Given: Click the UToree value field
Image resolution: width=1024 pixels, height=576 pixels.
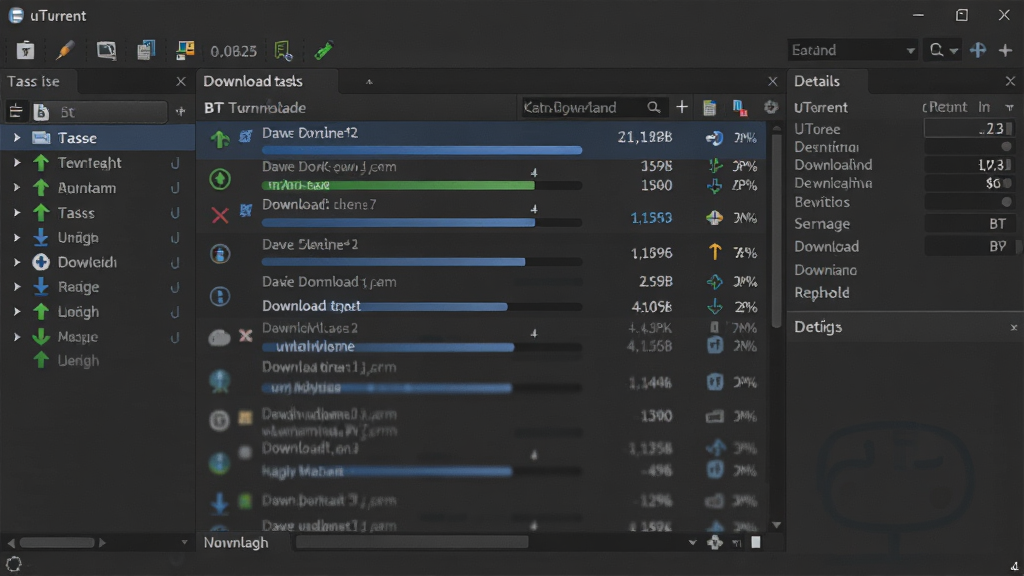Looking at the screenshot, I should [x=969, y=129].
